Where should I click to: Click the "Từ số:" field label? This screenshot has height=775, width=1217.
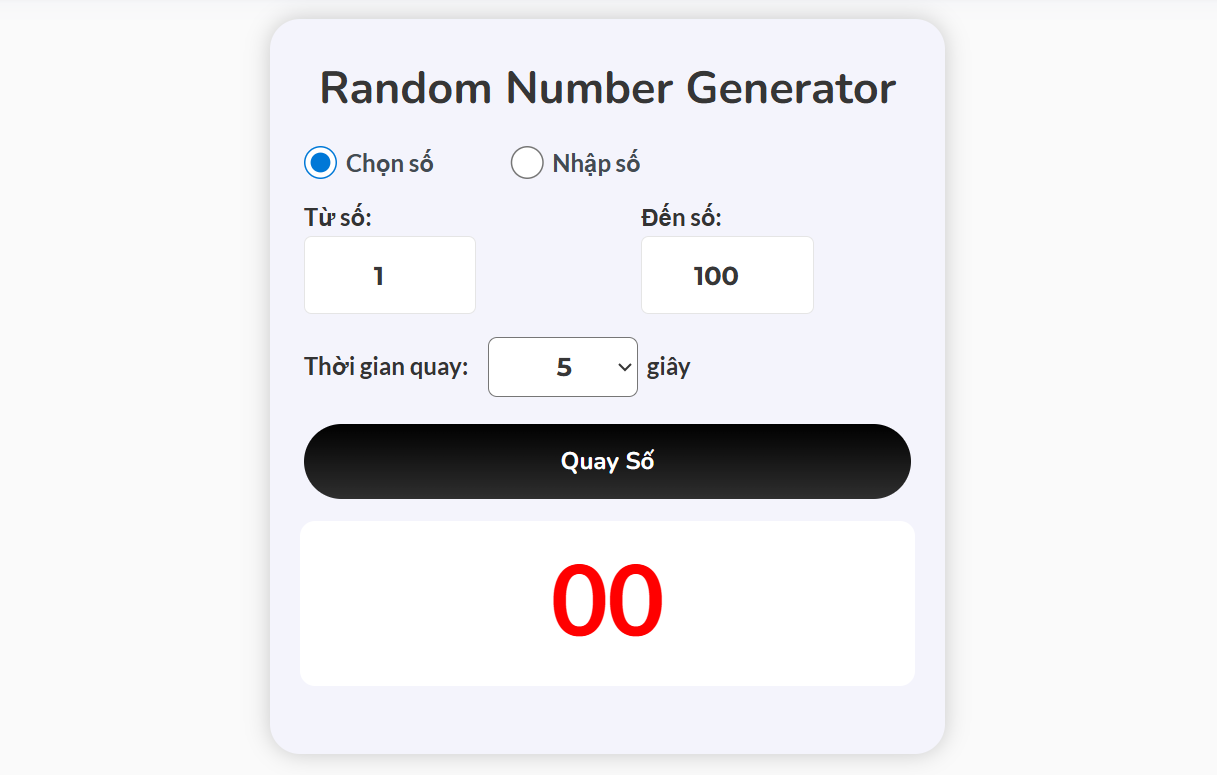click(x=338, y=217)
